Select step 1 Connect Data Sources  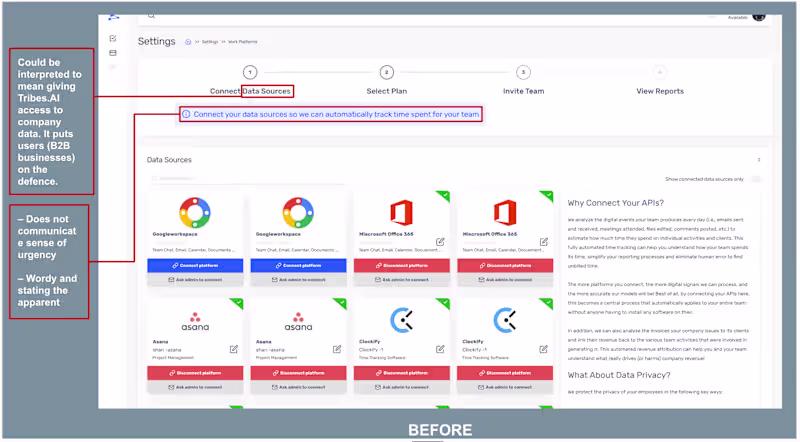(250, 72)
